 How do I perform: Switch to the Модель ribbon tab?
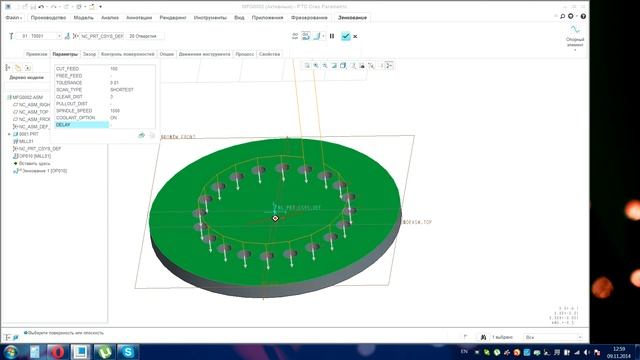(x=83, y=18)
